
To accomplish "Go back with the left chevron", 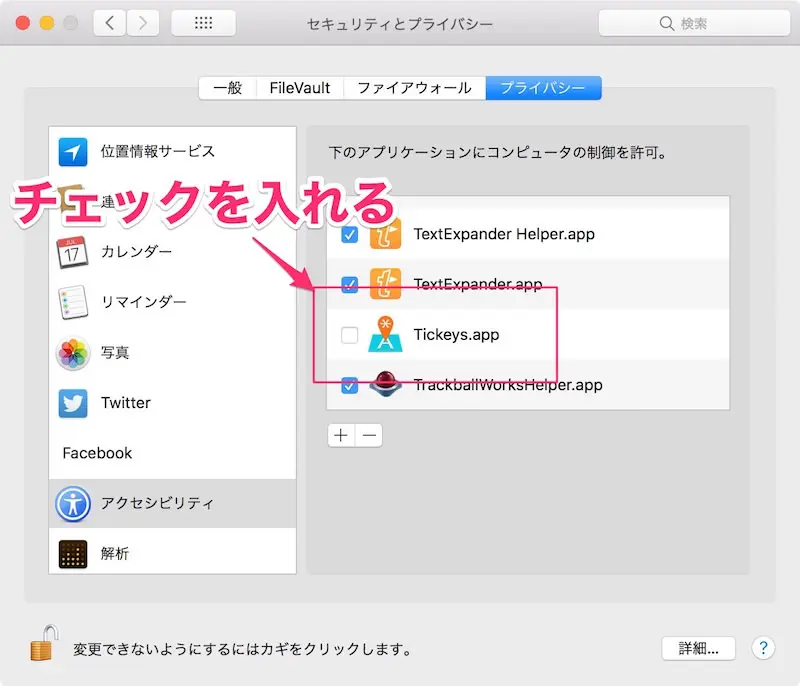I will [x=110, y=23].
